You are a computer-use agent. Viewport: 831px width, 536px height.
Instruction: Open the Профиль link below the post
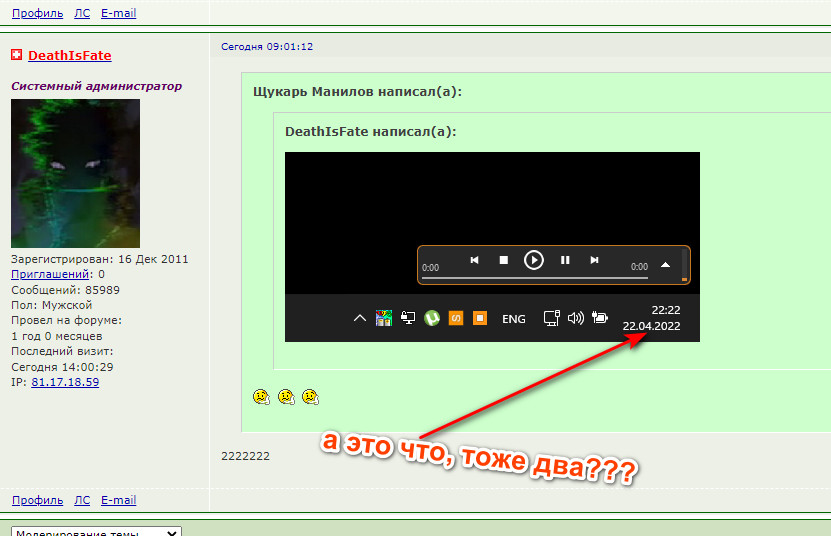[x=38, y=500]
